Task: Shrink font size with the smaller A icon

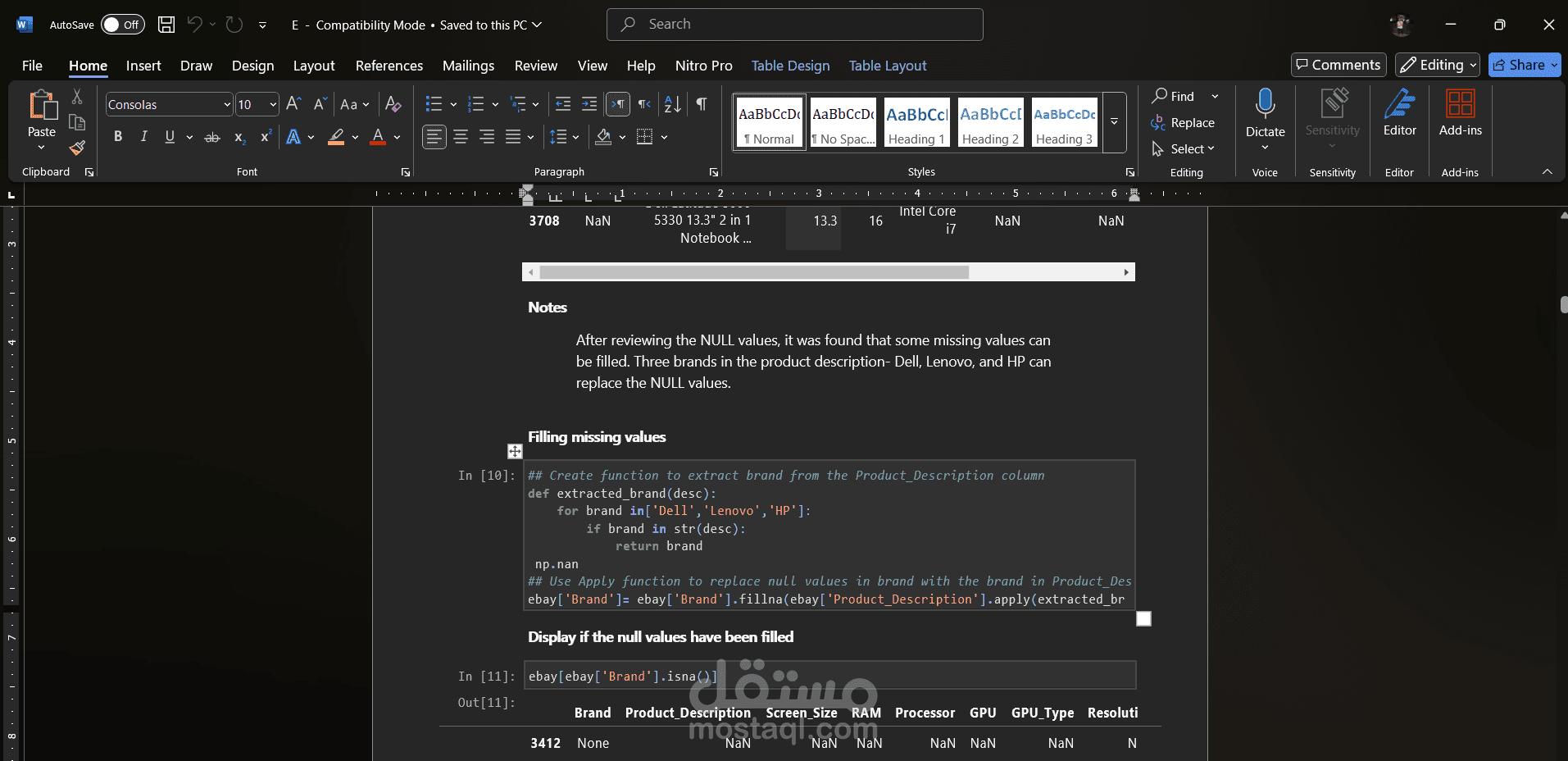Action: 320,104
